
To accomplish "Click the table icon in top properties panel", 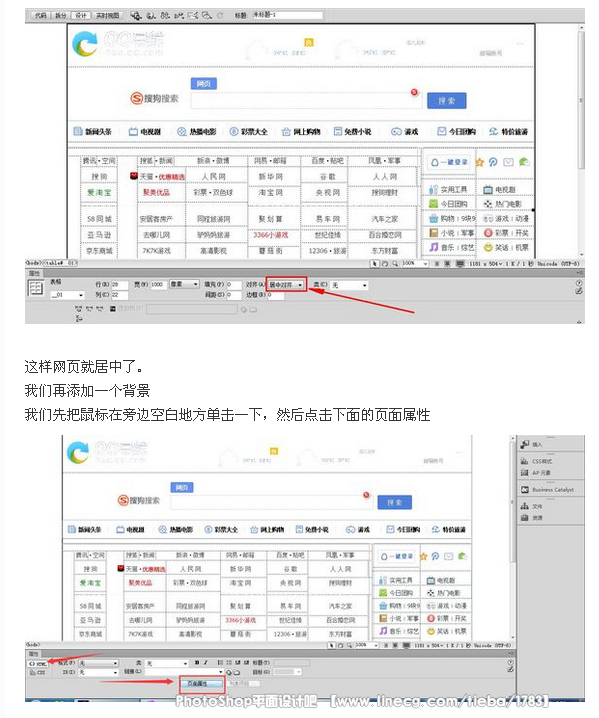I will click(x=36, y=288).
